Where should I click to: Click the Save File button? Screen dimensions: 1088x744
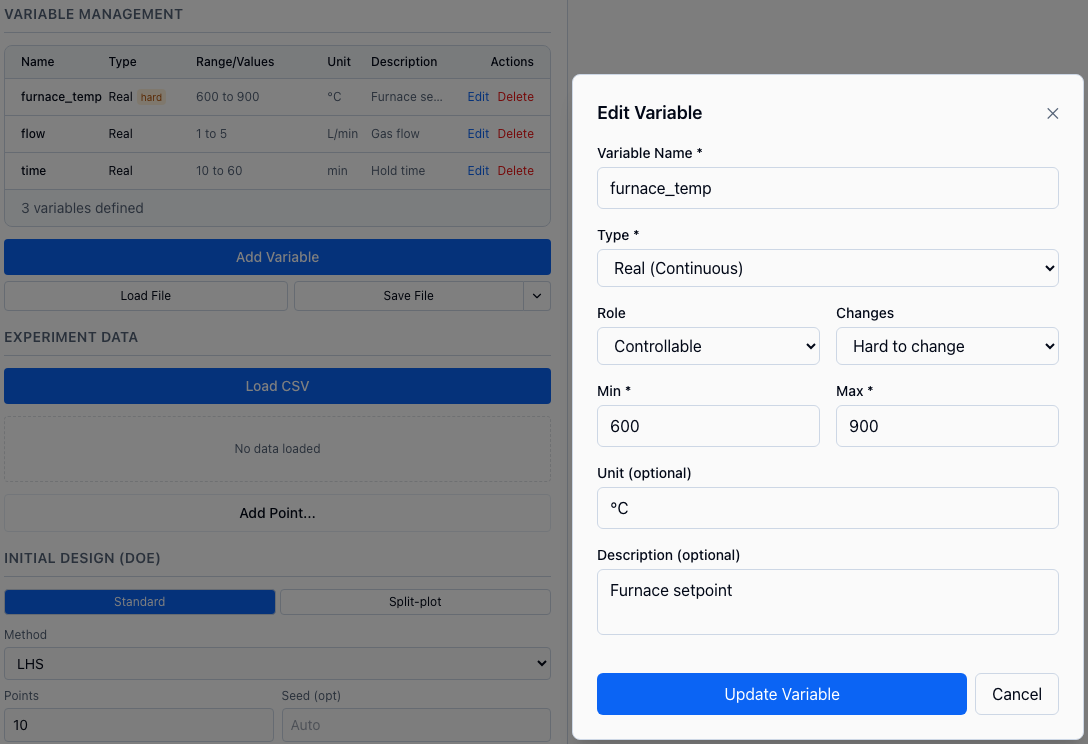(409, 296)
